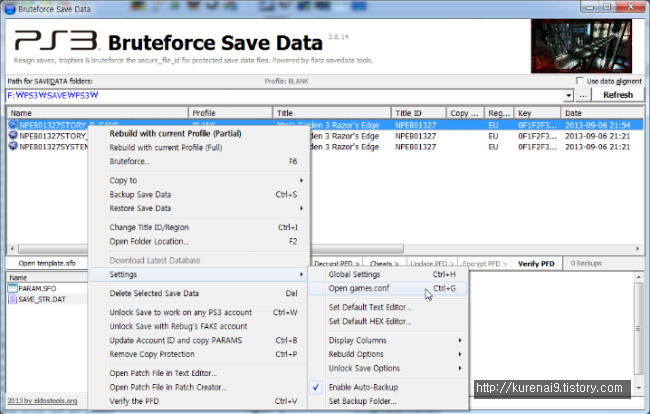
Task: Choose Set Default Text Editor...
Action: coord(370,307)
